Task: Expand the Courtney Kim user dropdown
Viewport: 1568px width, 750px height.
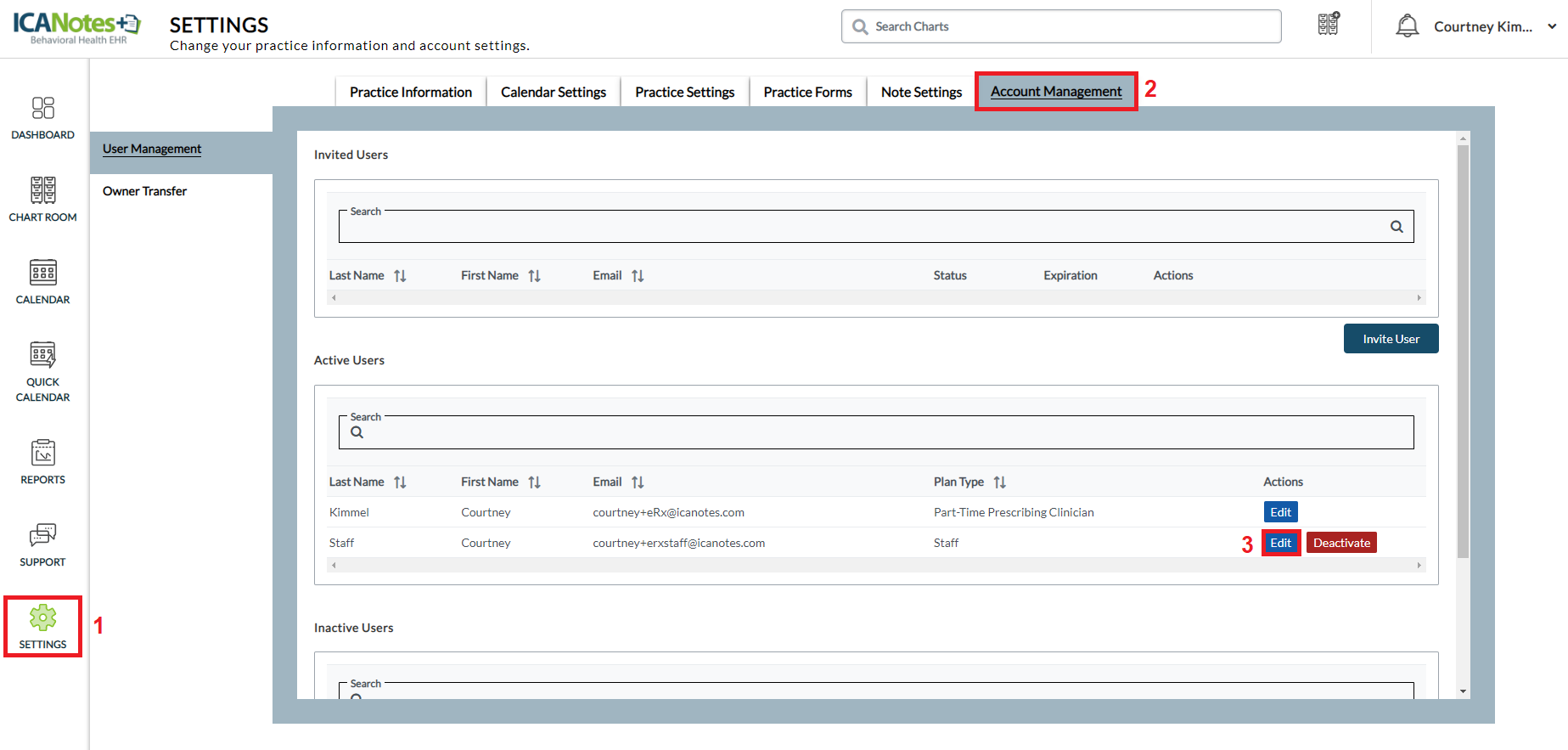Action: click(x=1552, y=26)
